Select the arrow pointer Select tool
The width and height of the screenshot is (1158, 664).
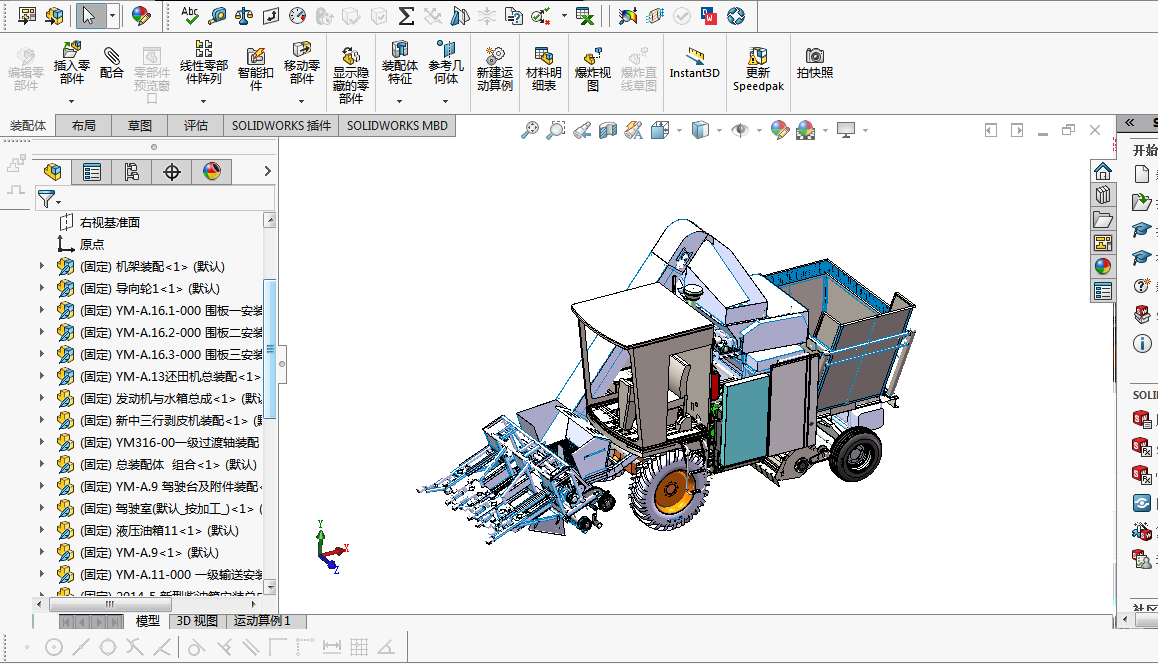(x=89, y=16)
